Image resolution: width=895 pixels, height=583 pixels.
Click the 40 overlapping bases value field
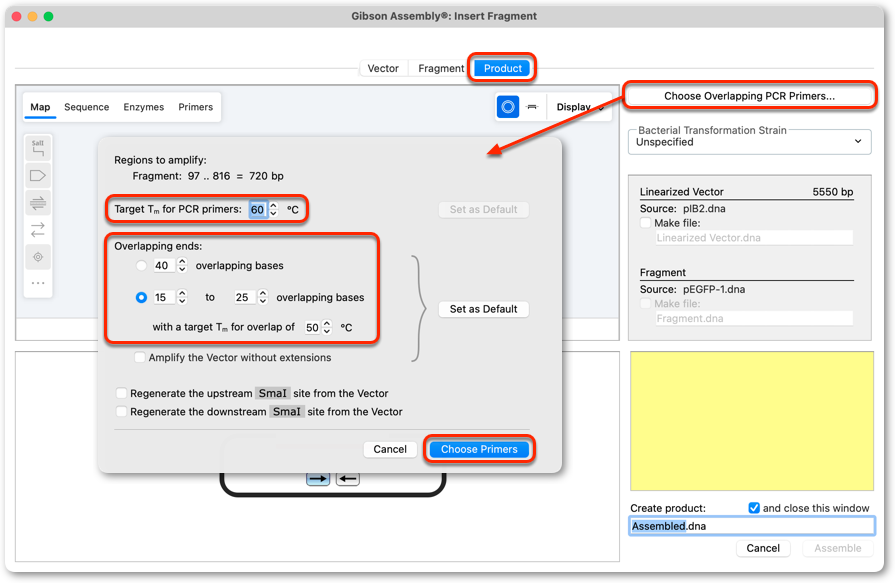[163, 266]
